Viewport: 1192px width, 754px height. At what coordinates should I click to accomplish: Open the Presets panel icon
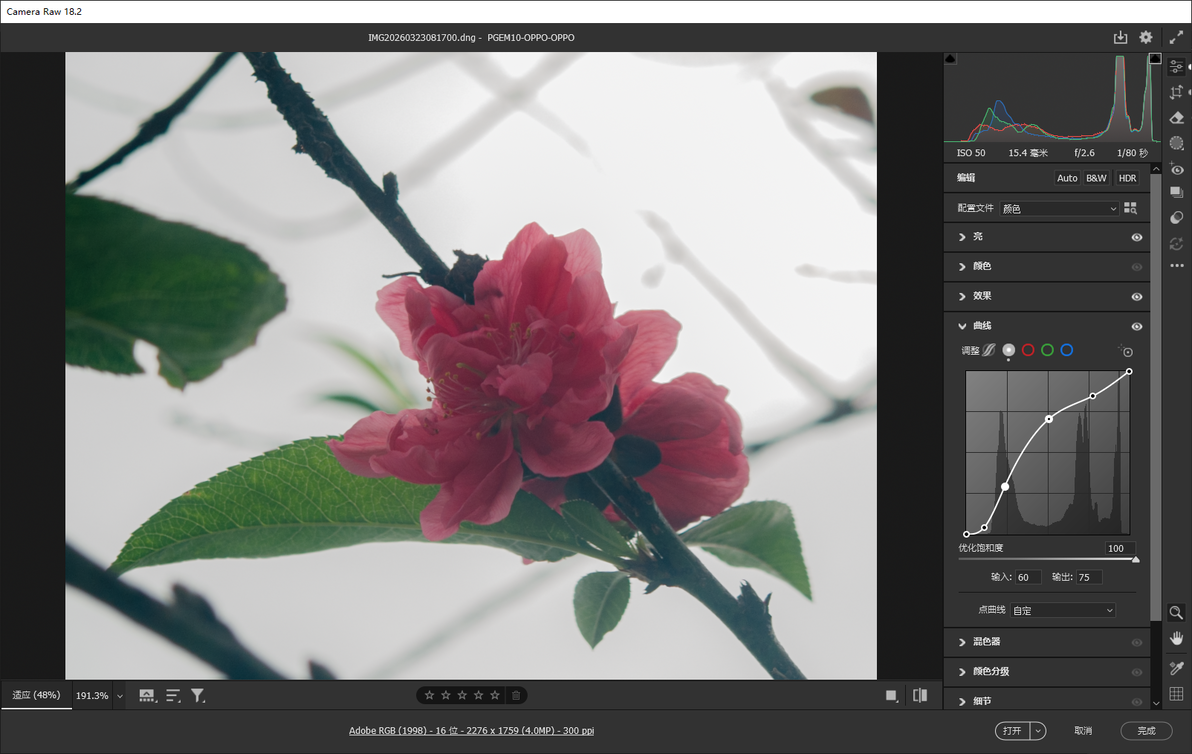(1176, 218)
